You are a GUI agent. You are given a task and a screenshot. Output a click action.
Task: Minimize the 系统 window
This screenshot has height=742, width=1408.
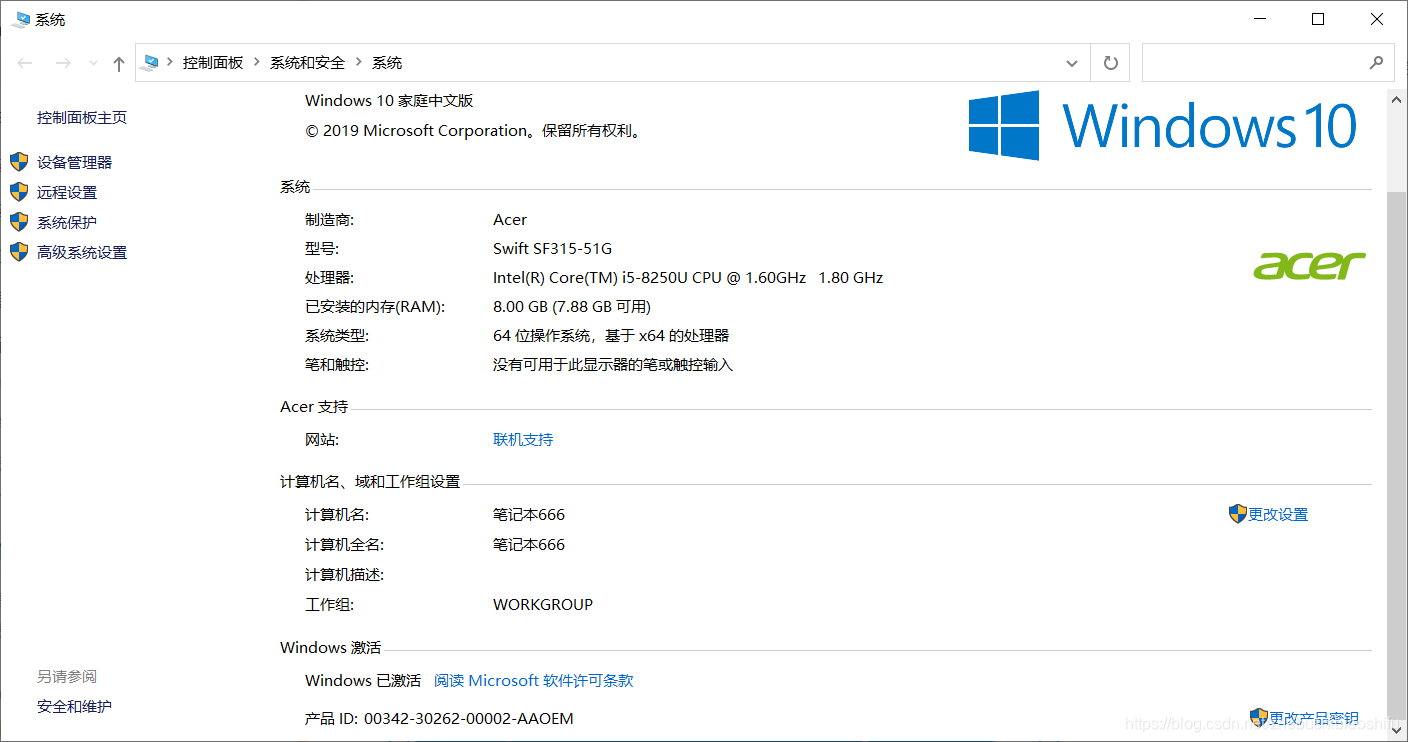click(1259, 19)
